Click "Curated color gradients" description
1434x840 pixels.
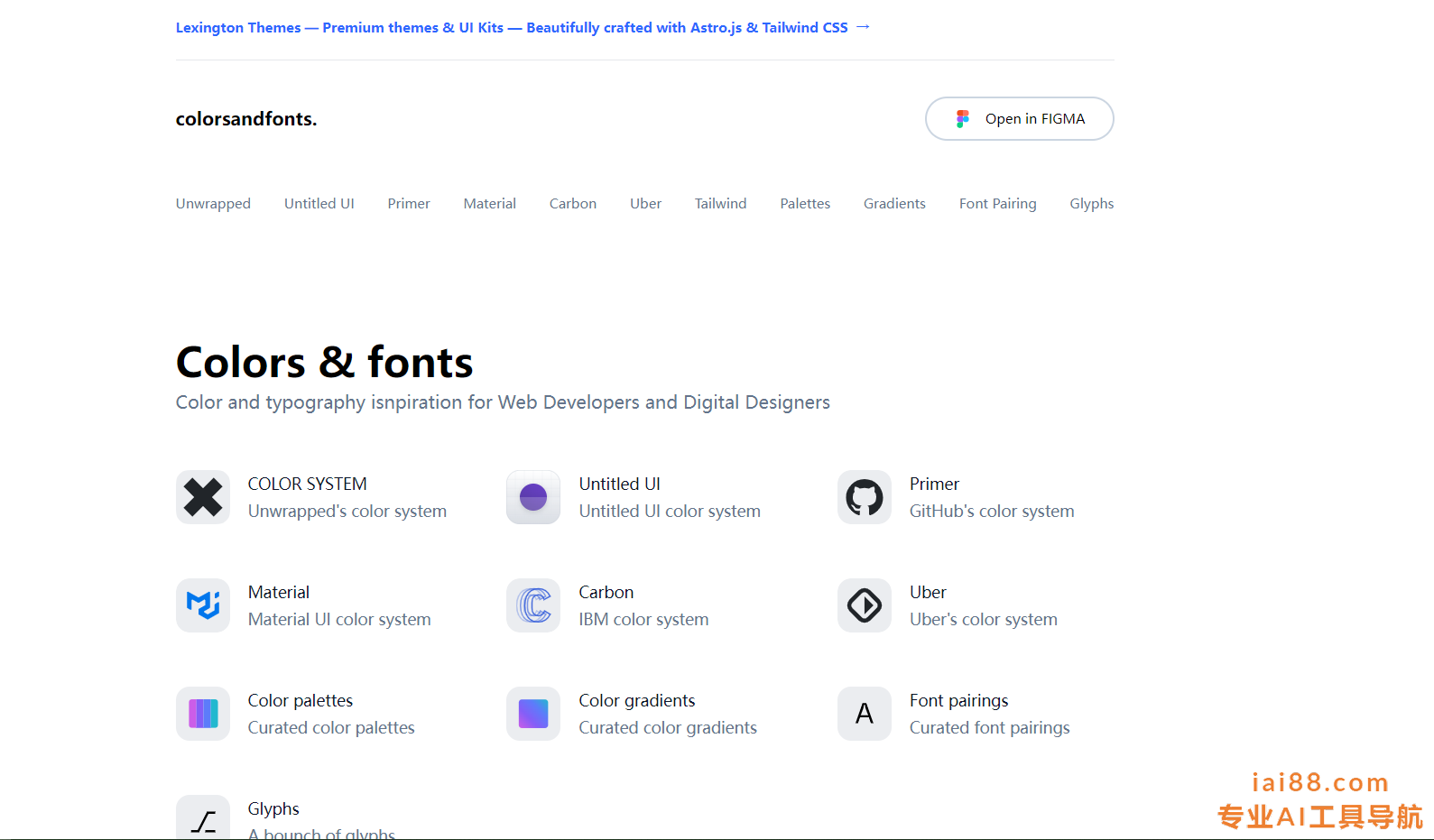click(668, 727)
